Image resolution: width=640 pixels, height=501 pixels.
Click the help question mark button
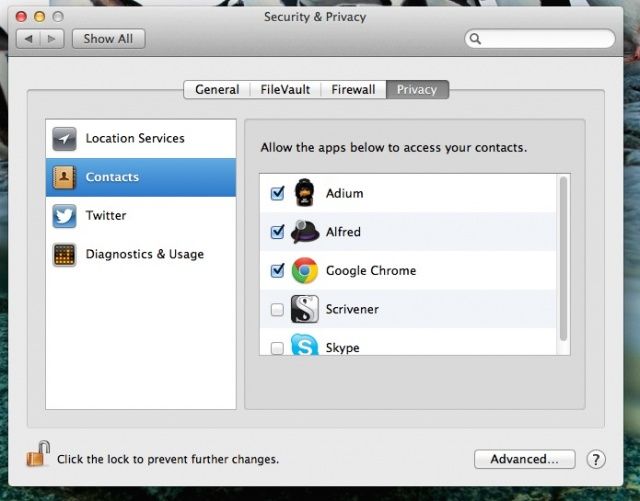(596, 459)
